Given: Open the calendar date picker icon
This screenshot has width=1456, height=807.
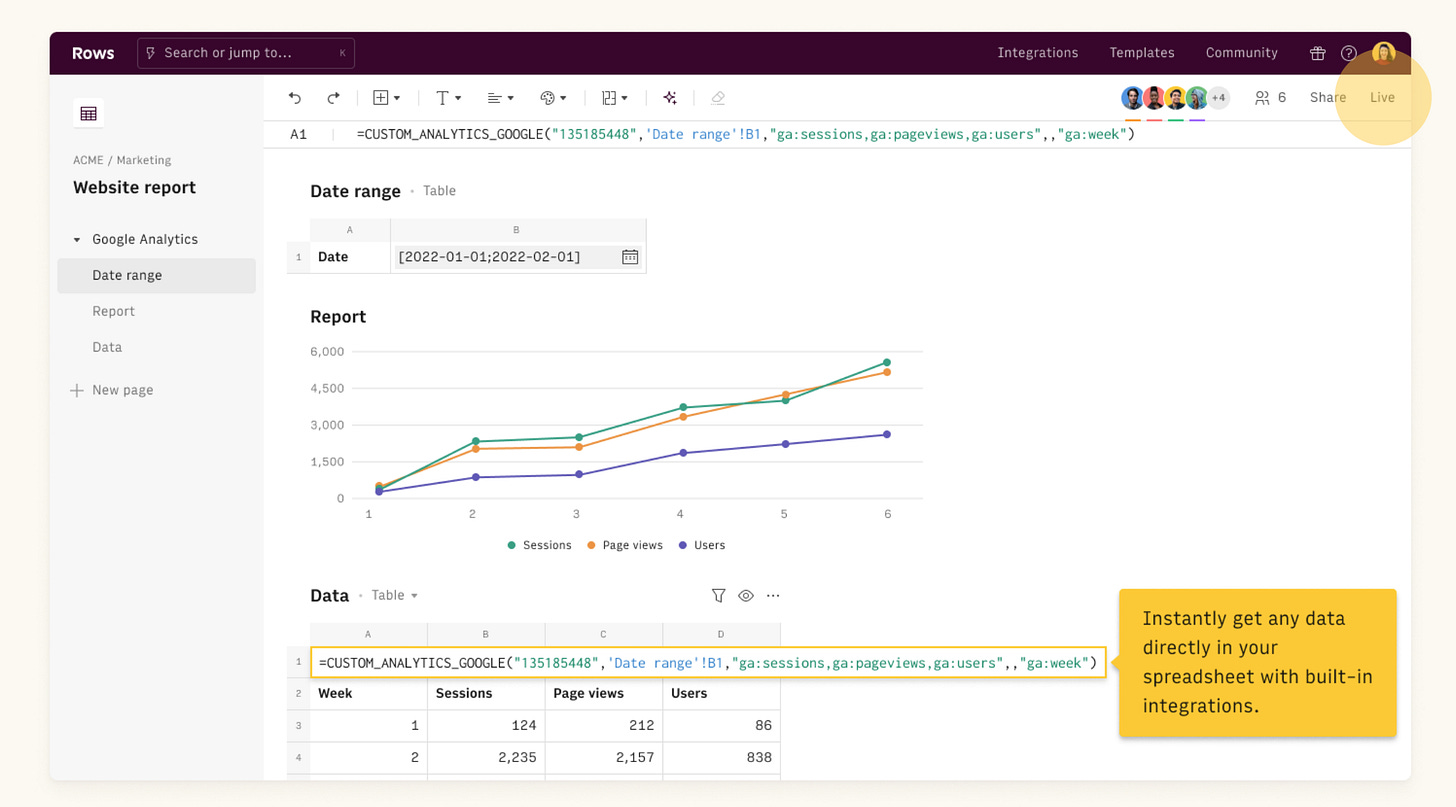Looking at the screenshot, I should [630, 257].
